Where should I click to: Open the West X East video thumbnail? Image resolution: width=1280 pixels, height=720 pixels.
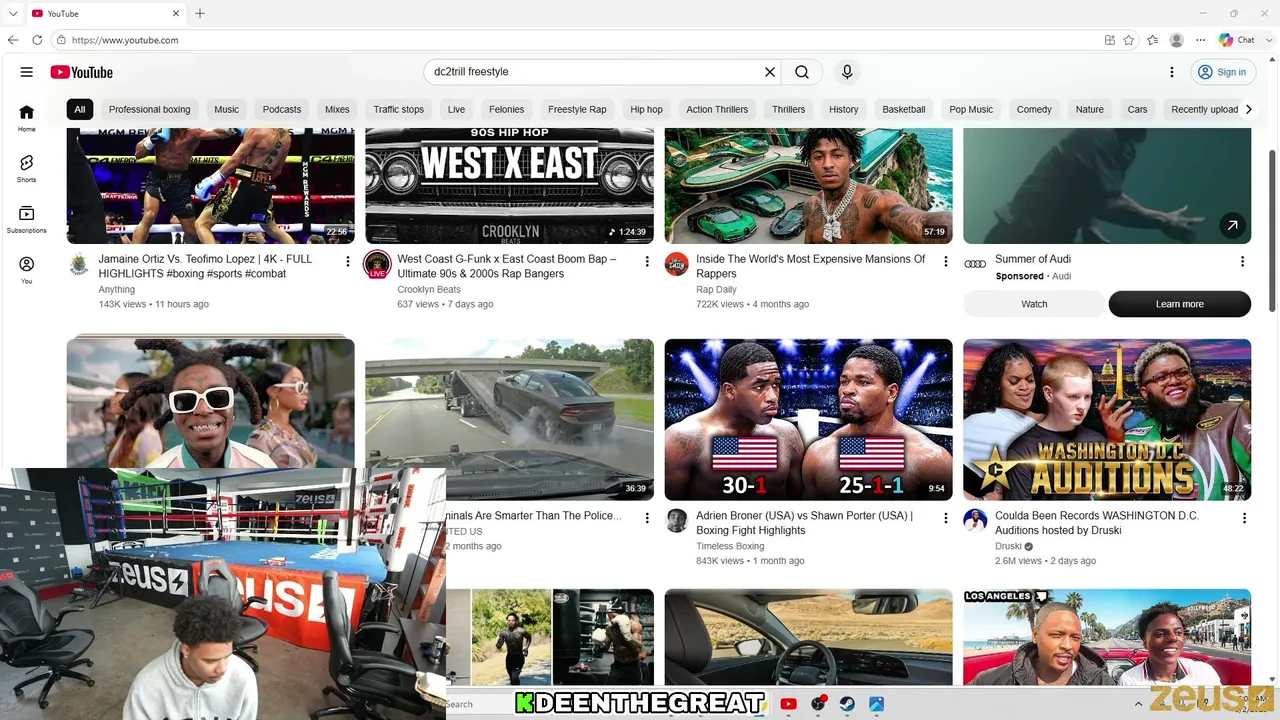(509, 186)
